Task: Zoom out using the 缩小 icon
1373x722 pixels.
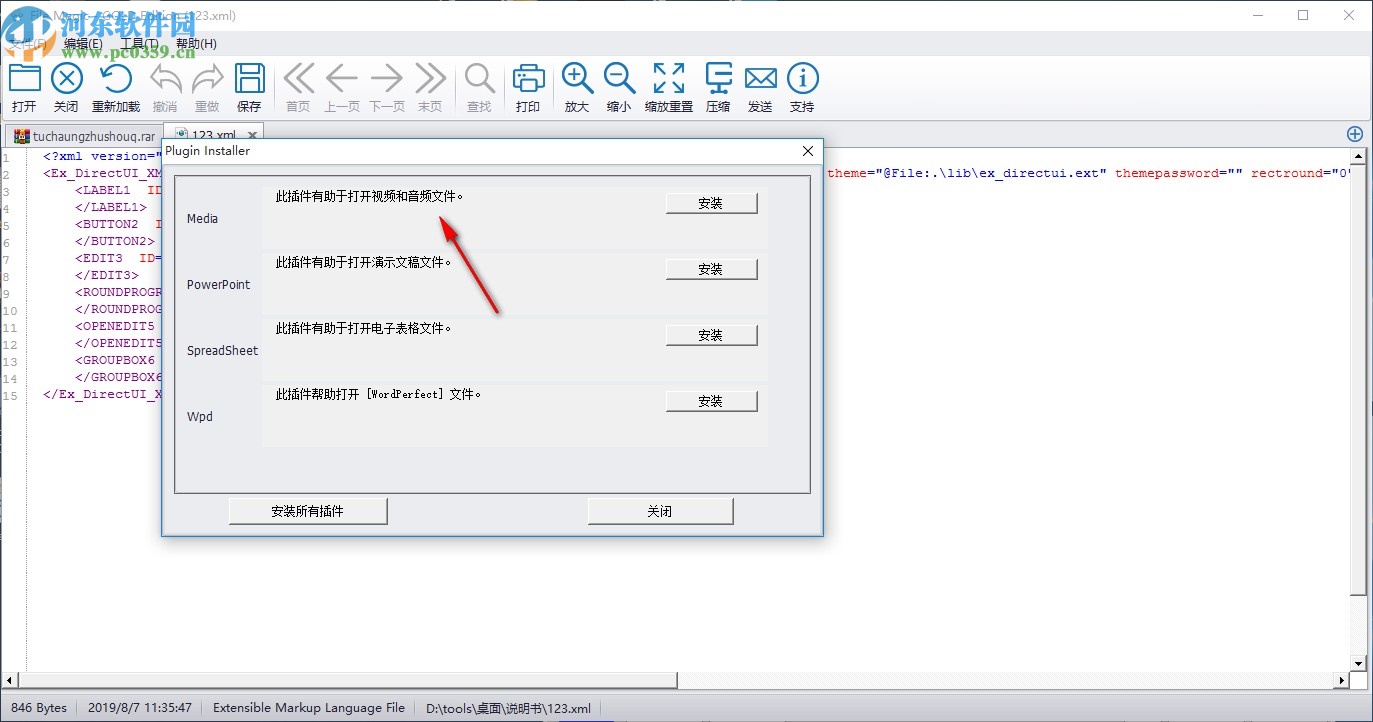Action: click(x=619, y=79)
